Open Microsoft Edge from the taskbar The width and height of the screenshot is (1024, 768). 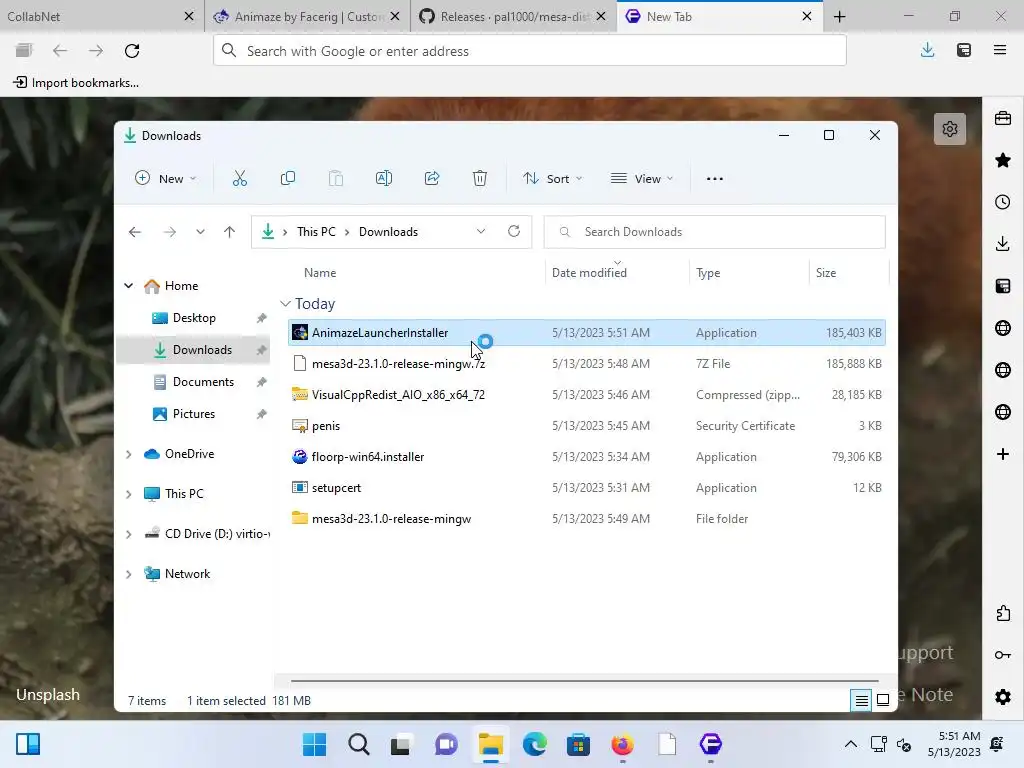(534, 744)
